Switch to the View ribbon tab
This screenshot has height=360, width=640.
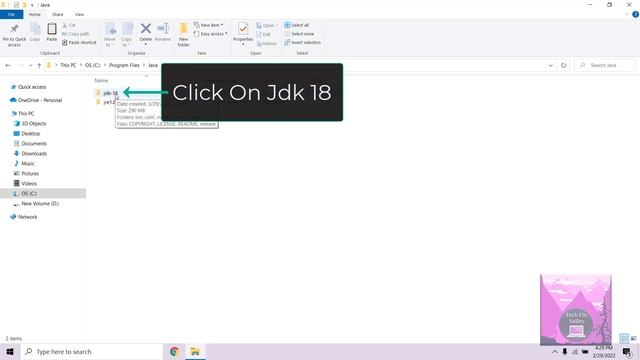[x=80, y=14]
